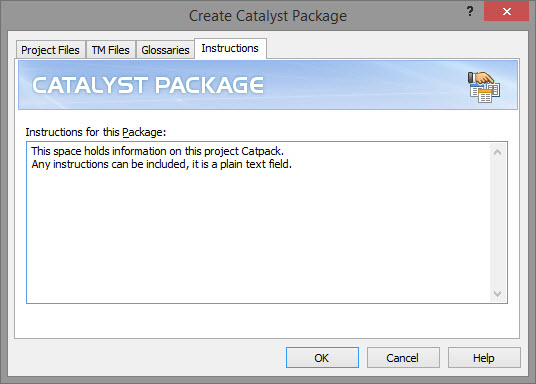This screenshot has height=384, width=536.
Task: Click the 'Create Catalyst Package' title bar text
Action: pyautogui.click(x=268, y=16)
